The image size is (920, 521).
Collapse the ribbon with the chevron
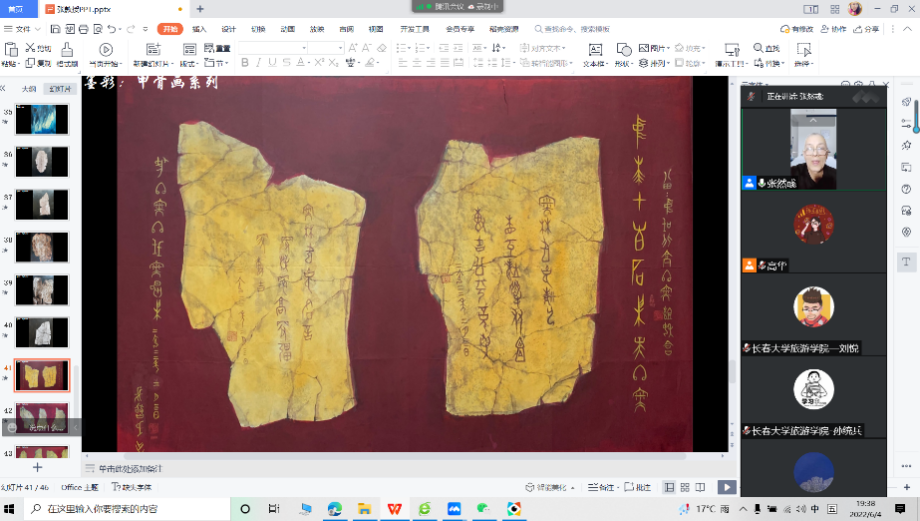(x=909, y=29)
